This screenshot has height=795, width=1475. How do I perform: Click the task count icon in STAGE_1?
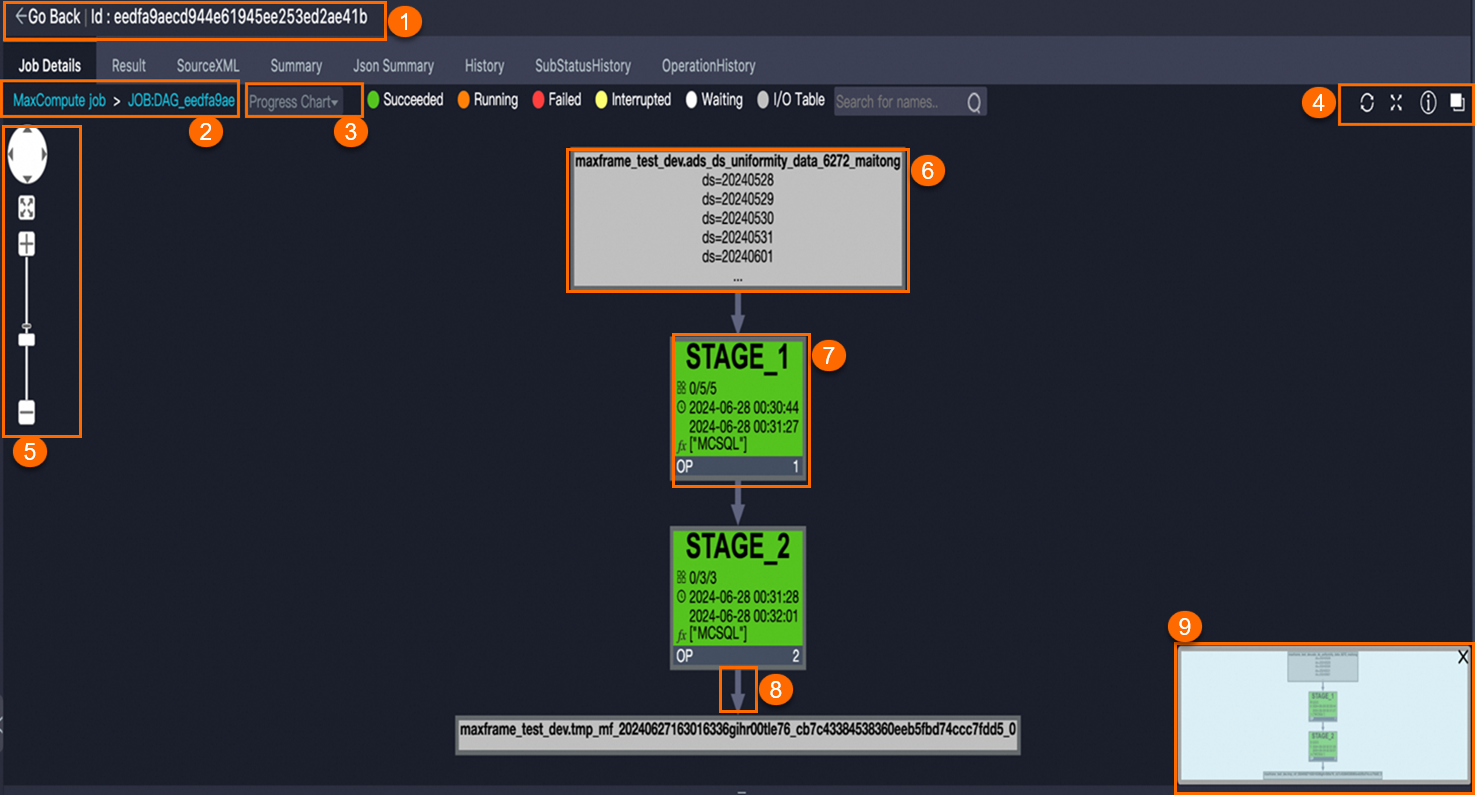(681, 389)
